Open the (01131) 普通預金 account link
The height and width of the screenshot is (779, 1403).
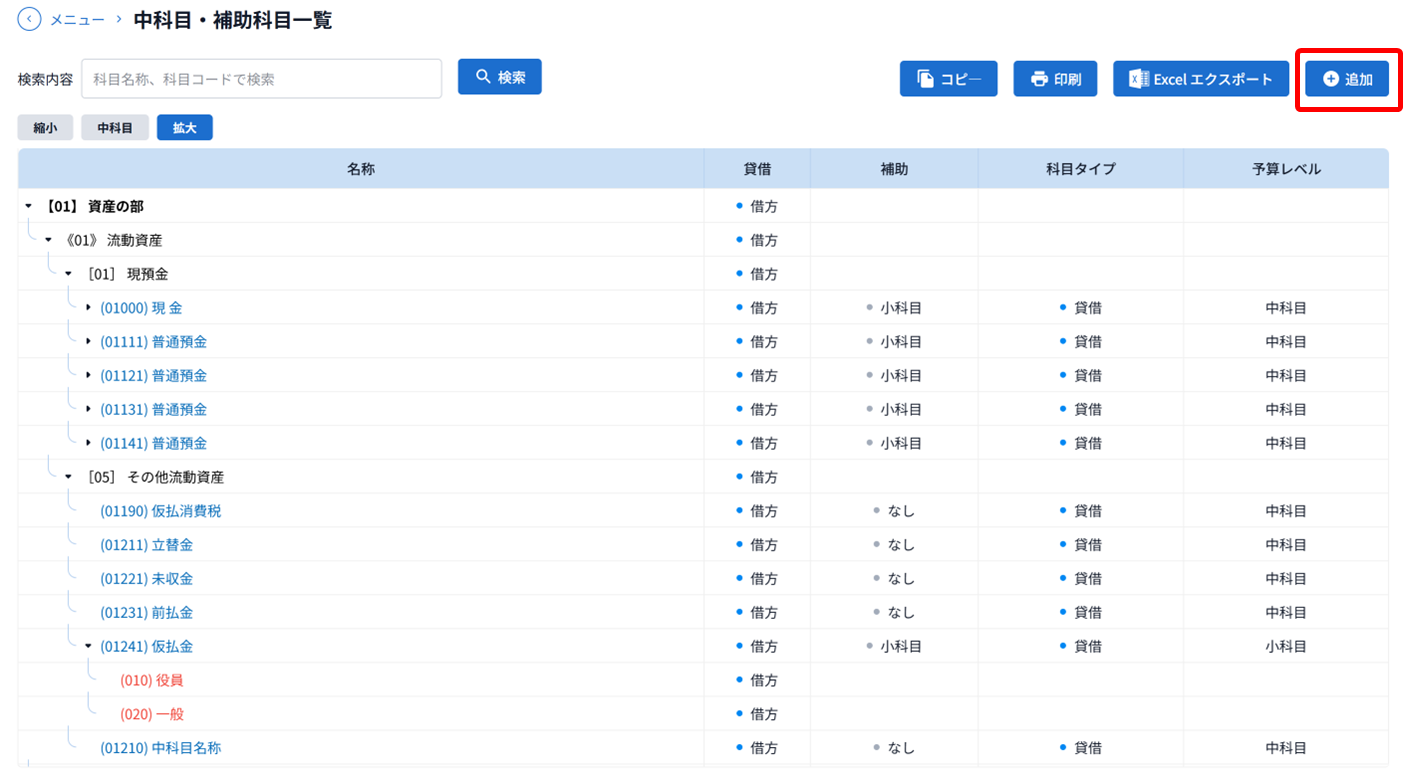pos(154,410)
